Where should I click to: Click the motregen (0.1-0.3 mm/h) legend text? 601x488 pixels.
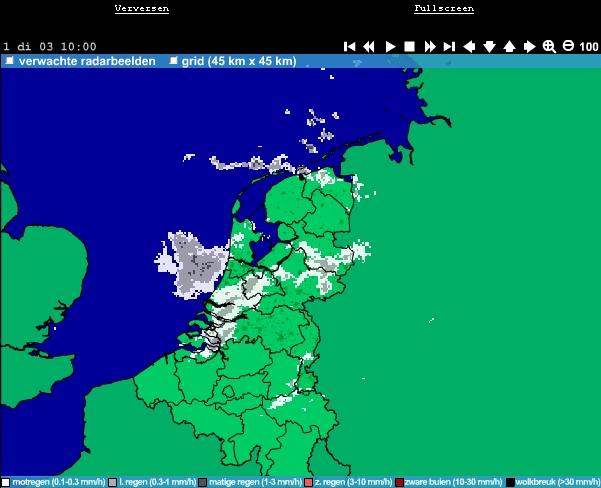[x=59, y=482]
